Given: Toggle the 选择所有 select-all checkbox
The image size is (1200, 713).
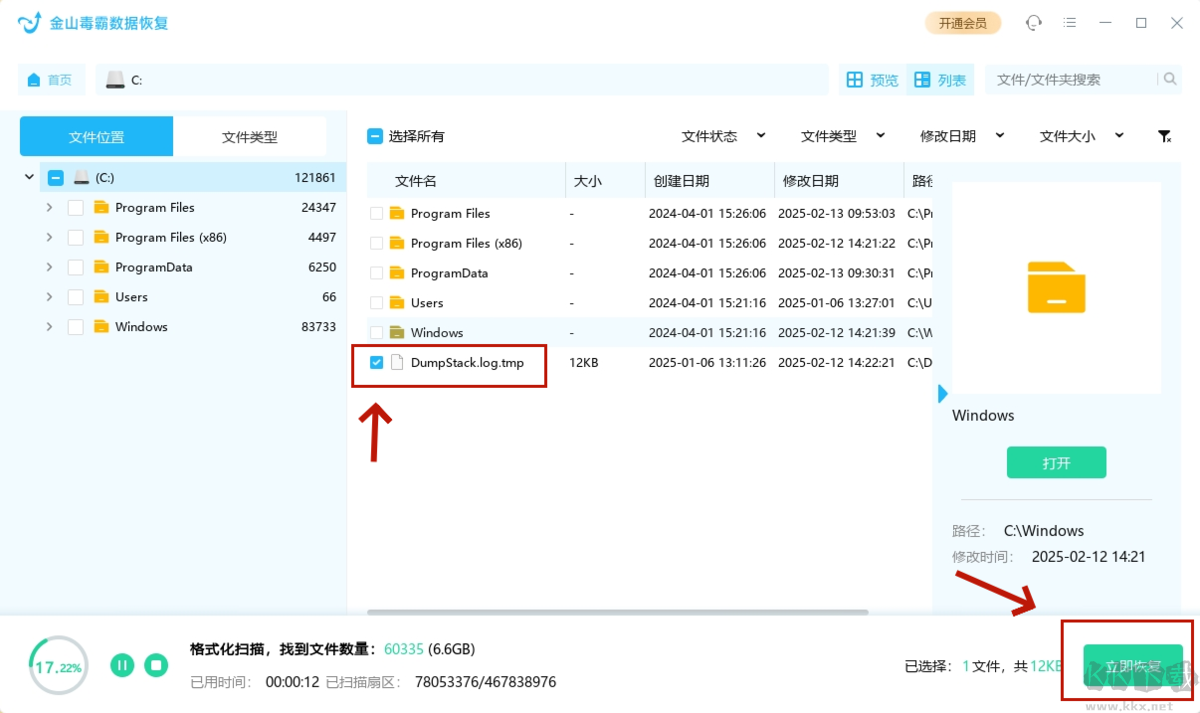Looking at the screenshot, I should [x=374, y=136].
